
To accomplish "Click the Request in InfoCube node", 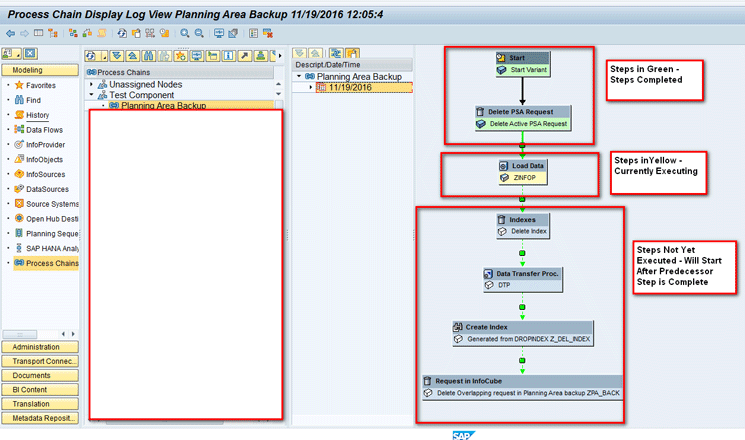I will click(523, 387).
